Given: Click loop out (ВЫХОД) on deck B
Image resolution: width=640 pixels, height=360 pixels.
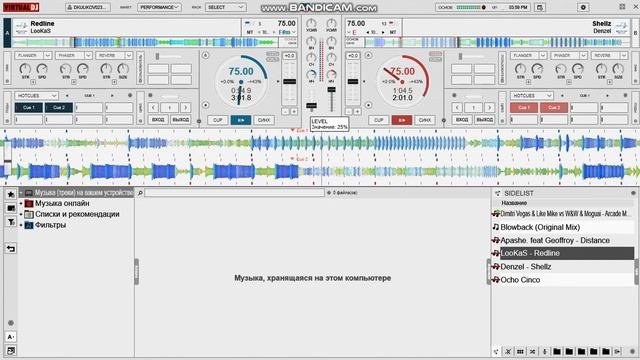Looking at the screenshot, I should tap(484, 120).
